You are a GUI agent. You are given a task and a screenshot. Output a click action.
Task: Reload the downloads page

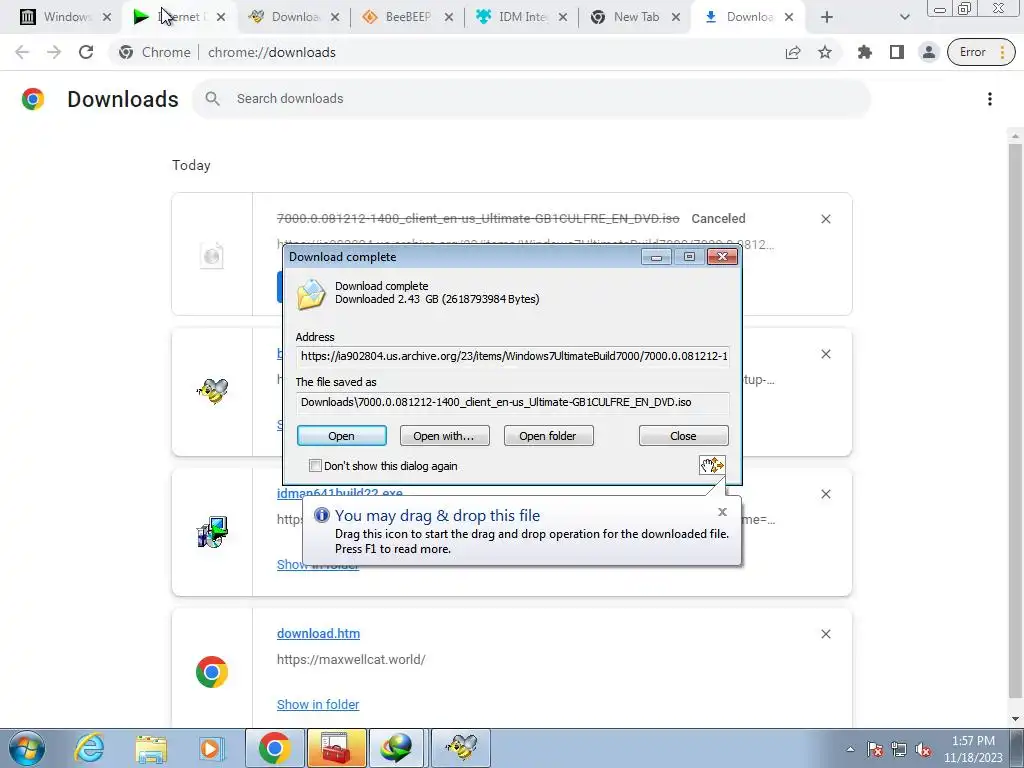pos(86,52)
